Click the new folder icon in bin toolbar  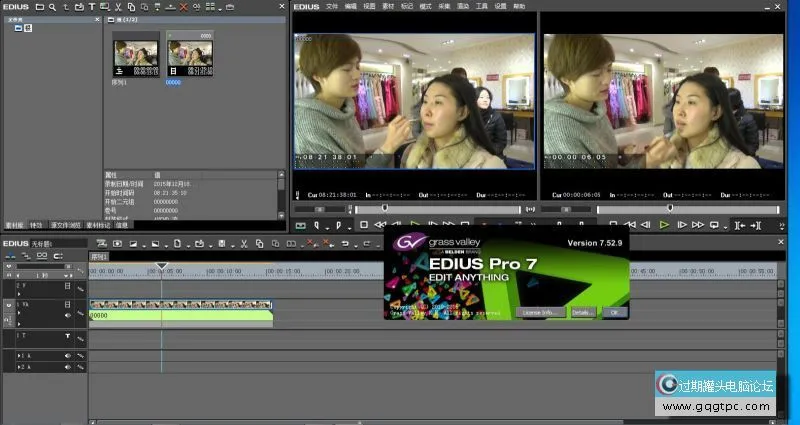point(40,6)
